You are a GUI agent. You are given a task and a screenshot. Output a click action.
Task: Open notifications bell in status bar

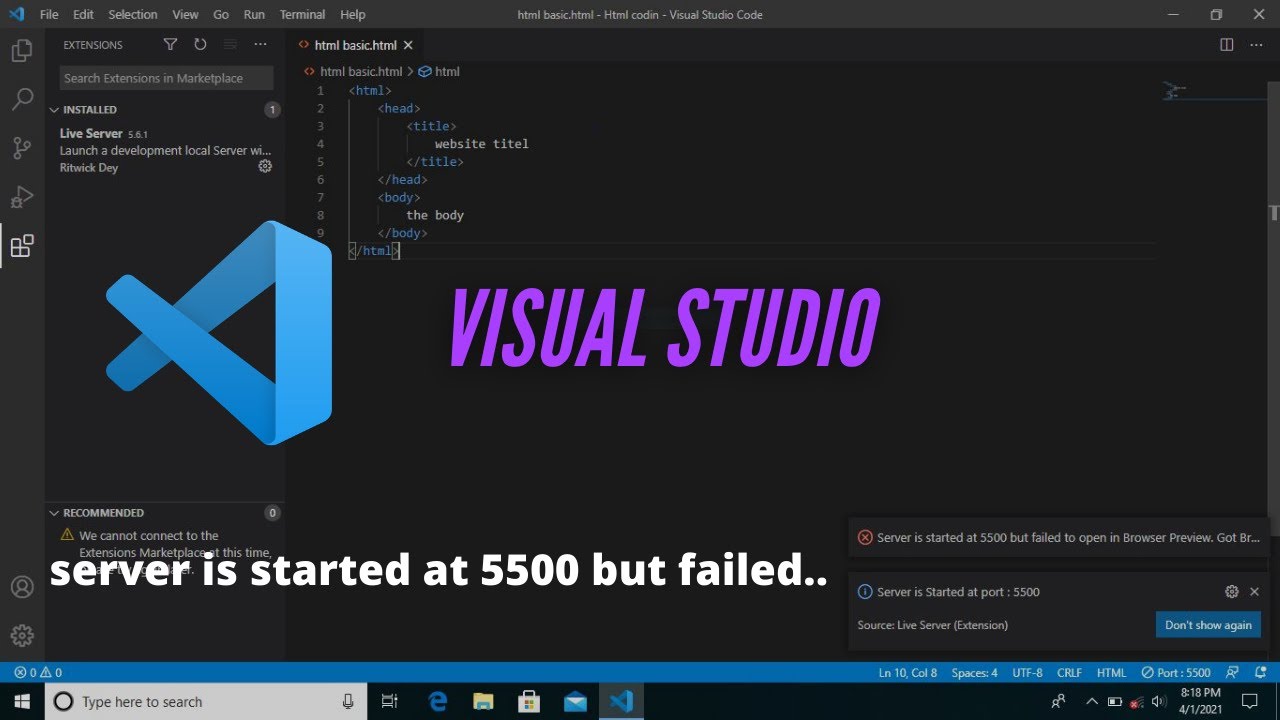coord(1258,673)
